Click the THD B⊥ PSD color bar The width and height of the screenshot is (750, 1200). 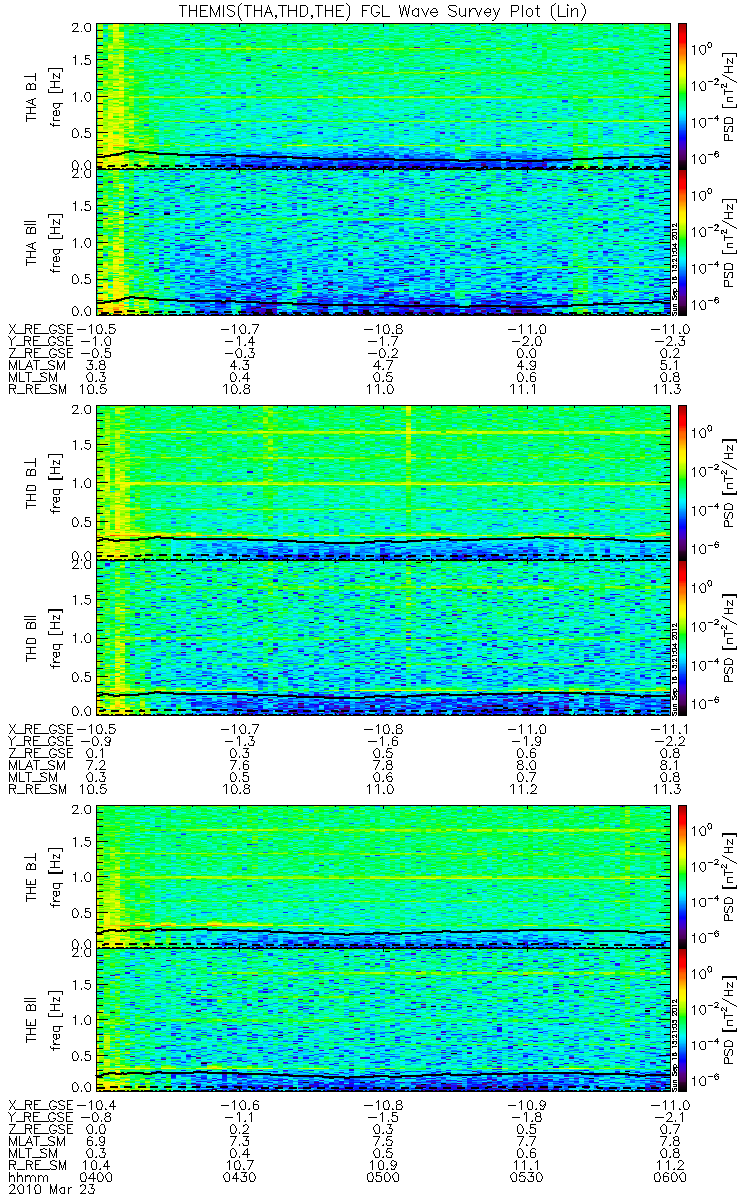coord(684,482)
